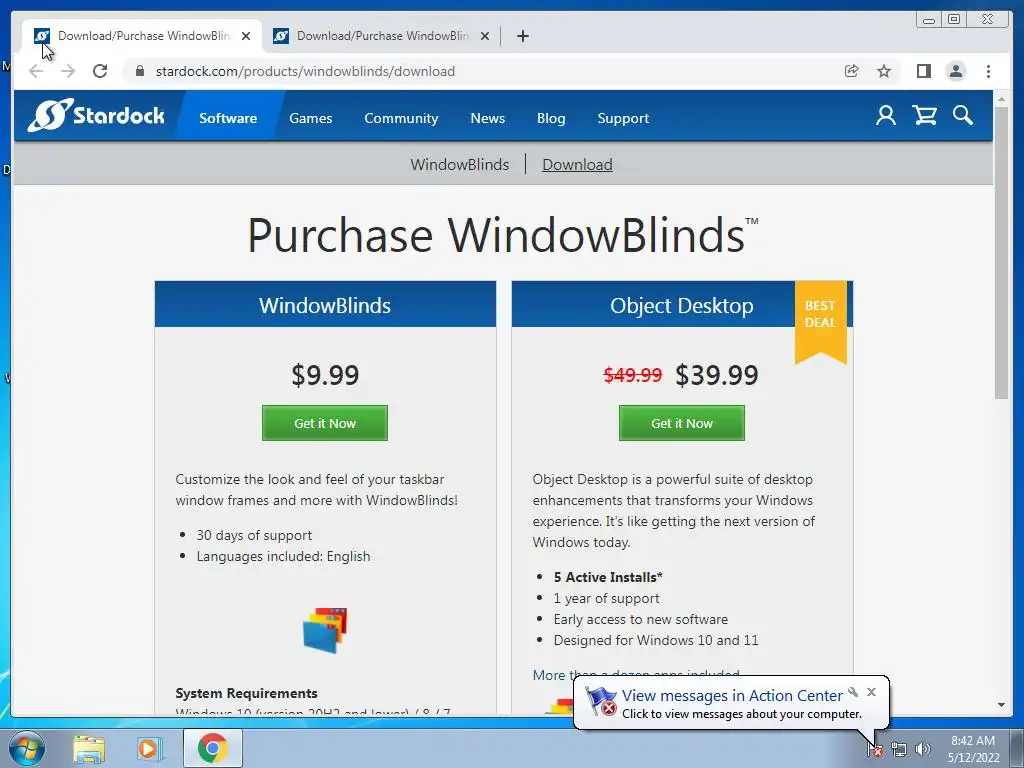1024x768 pixels.
Task: Click the WindowBlinds product icon image
Action: click(x=325, y=630)
